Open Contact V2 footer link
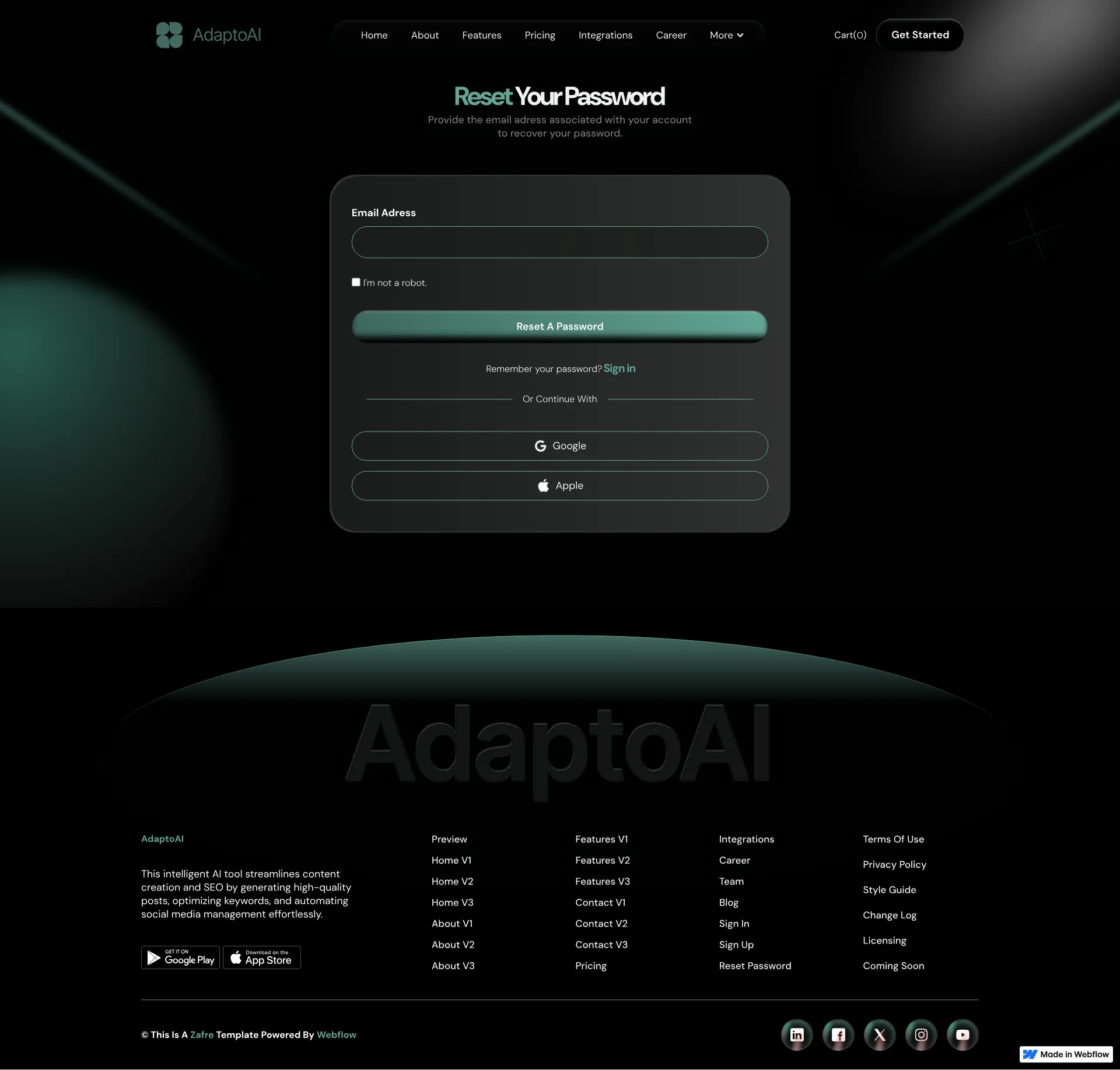Viewport: 1120px width, 1070px height. pyautogui.click(x=601, y=924)
